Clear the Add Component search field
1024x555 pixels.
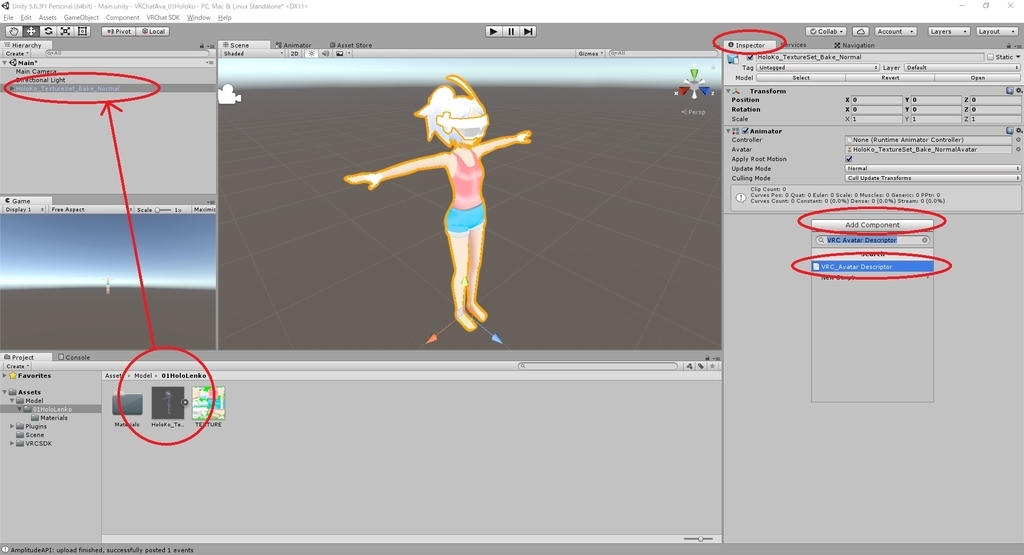925,240
